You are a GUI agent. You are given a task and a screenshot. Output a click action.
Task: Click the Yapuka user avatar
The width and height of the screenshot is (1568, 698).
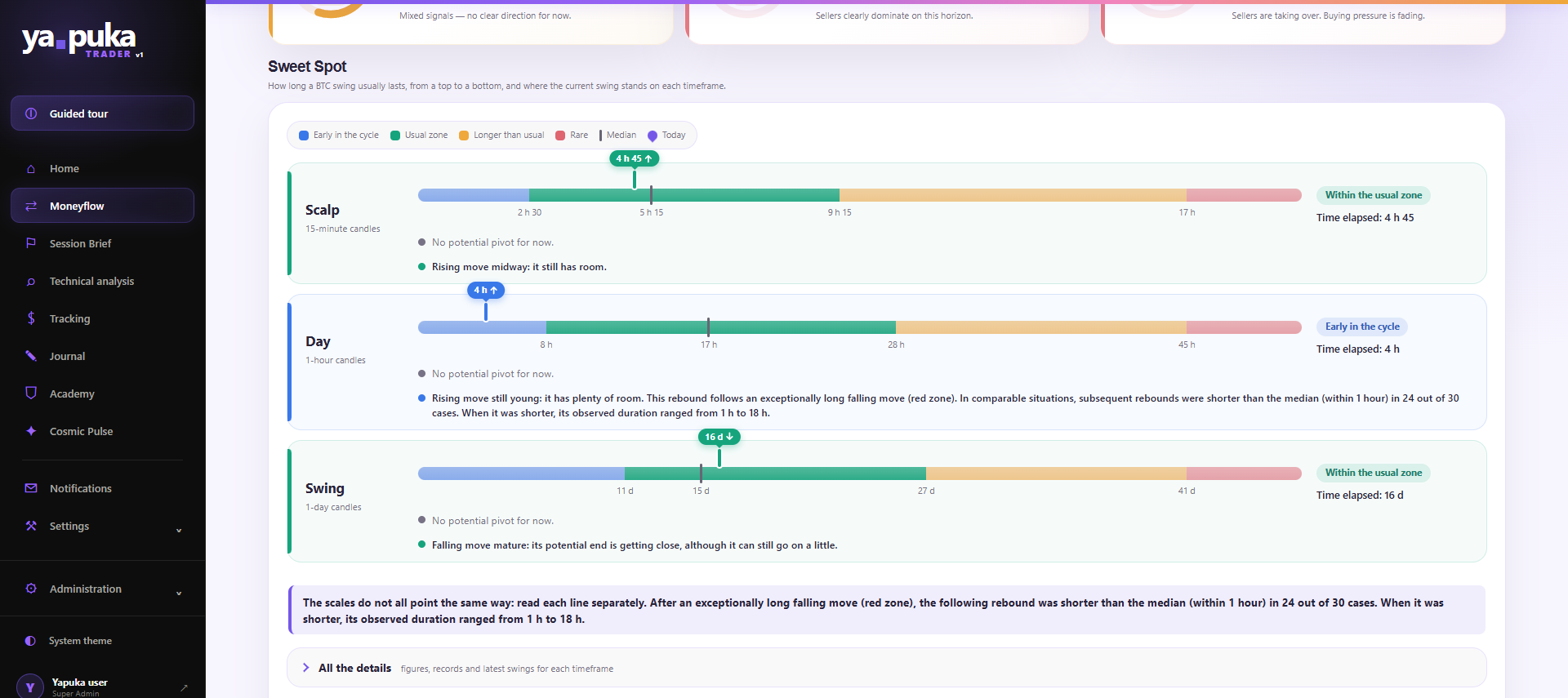coord(30,687)
